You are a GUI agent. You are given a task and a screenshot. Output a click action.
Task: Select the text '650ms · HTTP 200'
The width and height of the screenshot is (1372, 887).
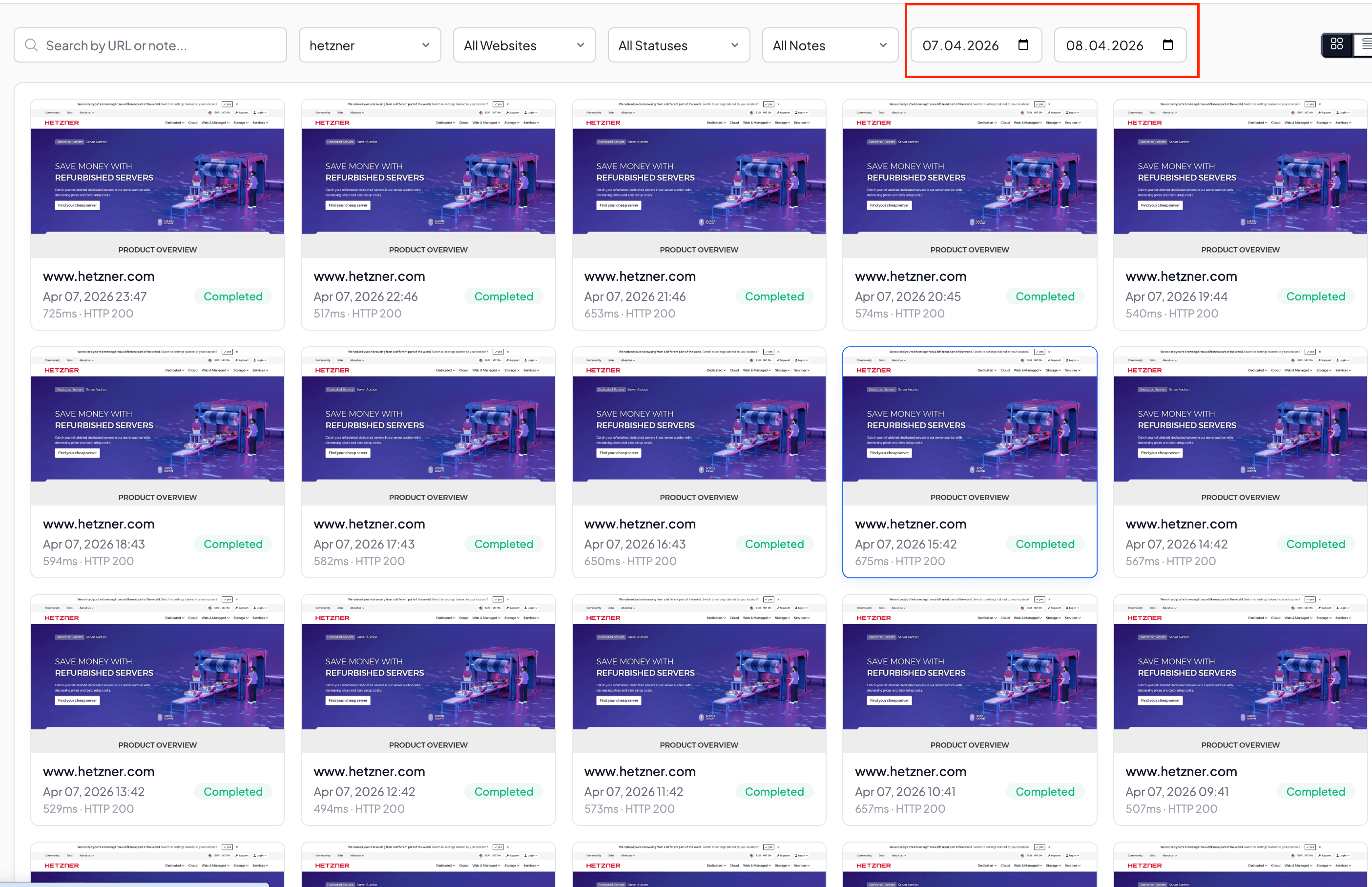tap(630, 561)
